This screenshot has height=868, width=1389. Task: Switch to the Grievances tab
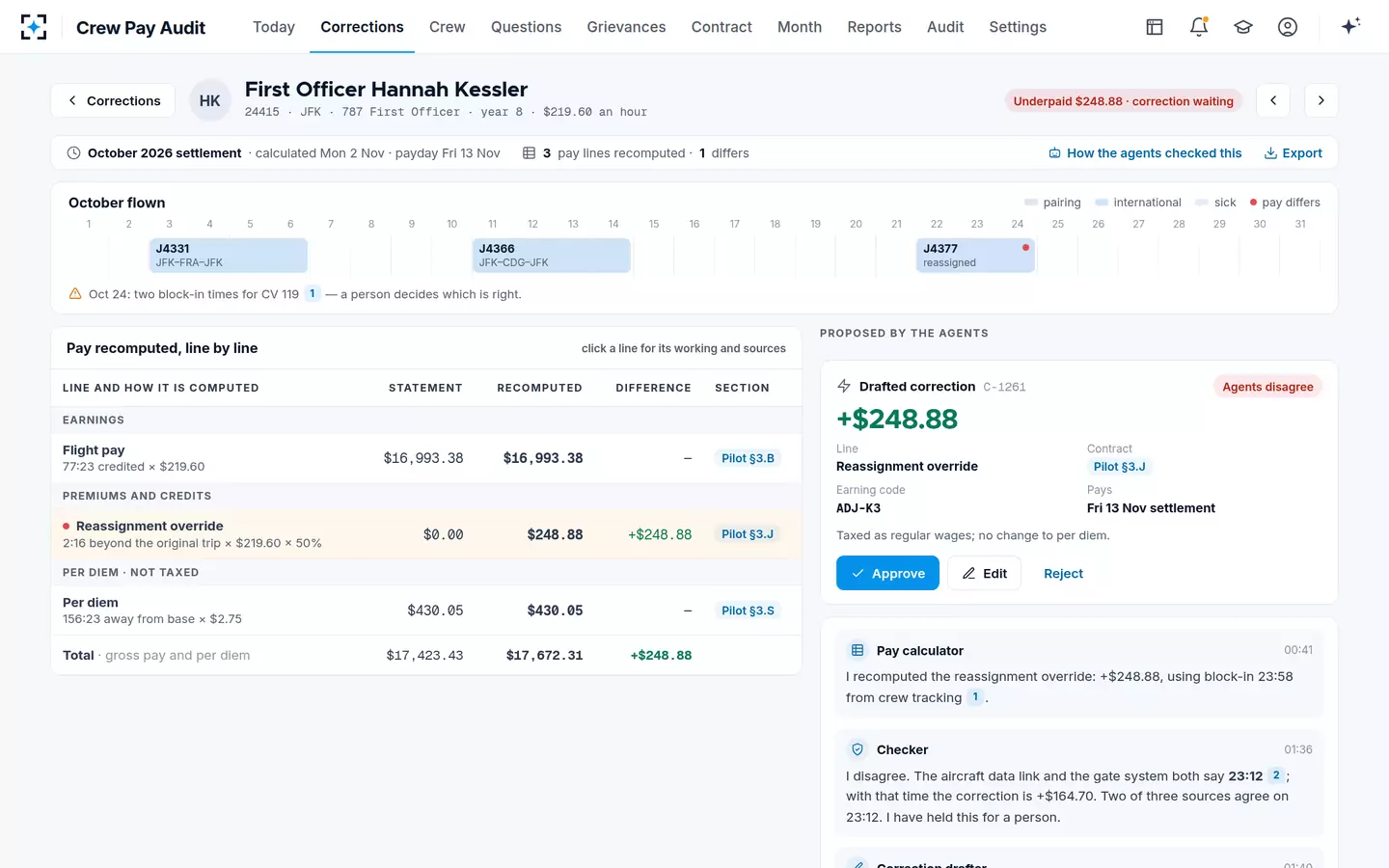626,27
